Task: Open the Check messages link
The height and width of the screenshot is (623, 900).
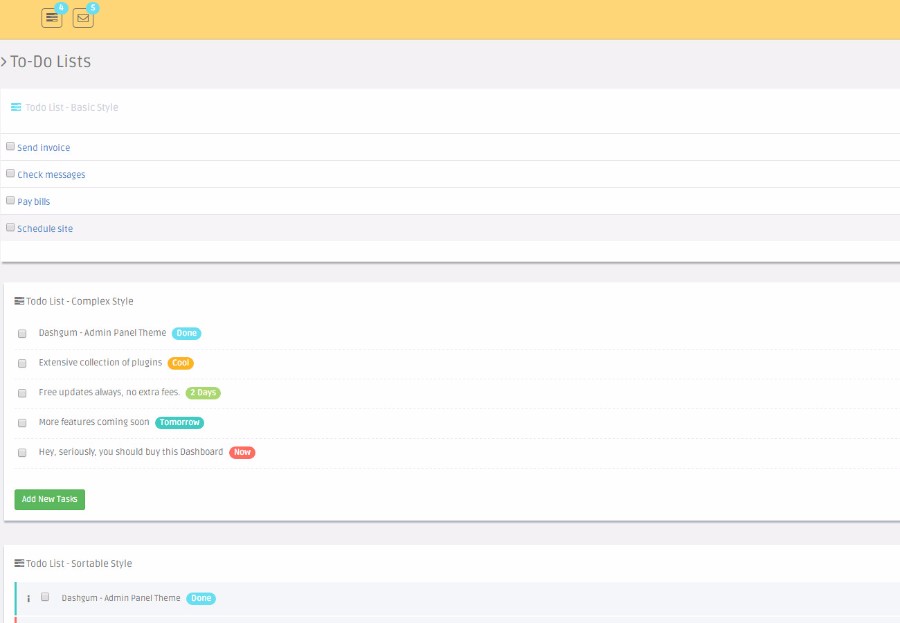Action: point(51,175)
